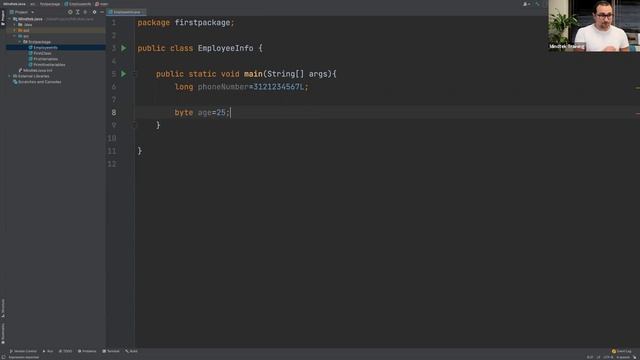Click the indent spaces indicator in status bar
The image size is (640, 360).
pyautogui.click(x=623, y=358)
